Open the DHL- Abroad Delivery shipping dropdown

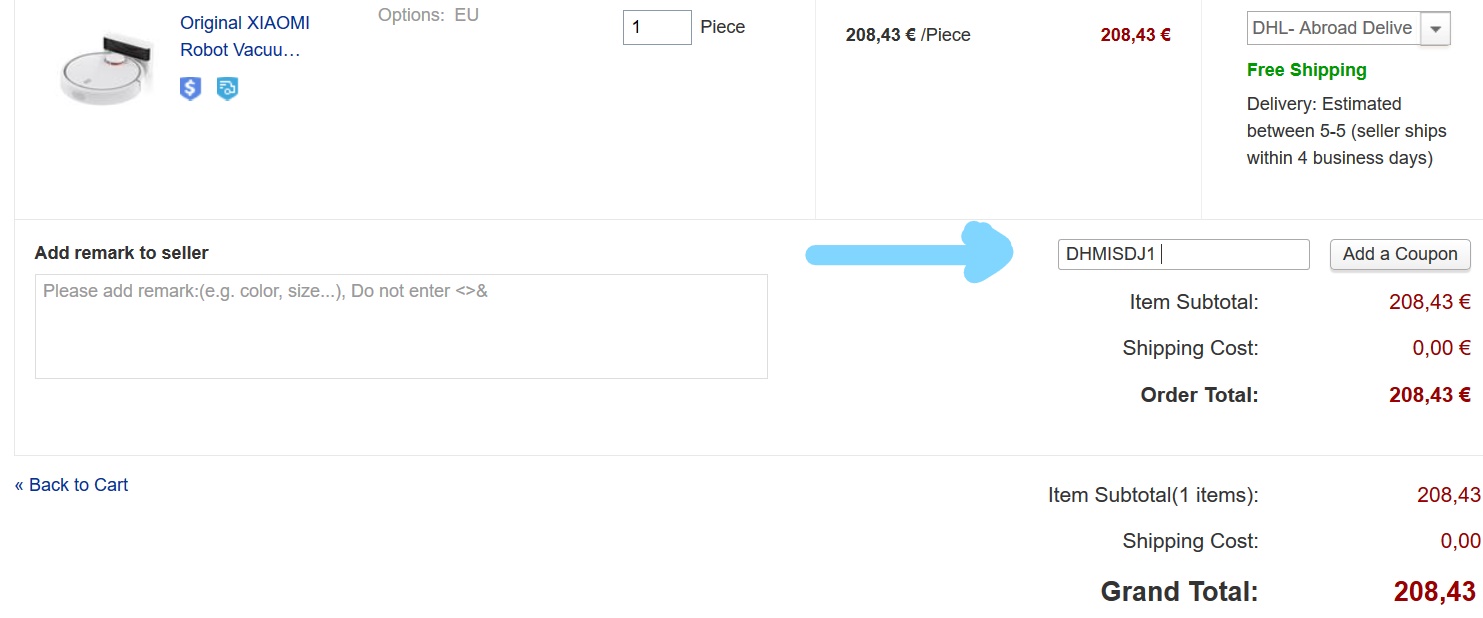pyautogui.click(x=1348, y=28)
